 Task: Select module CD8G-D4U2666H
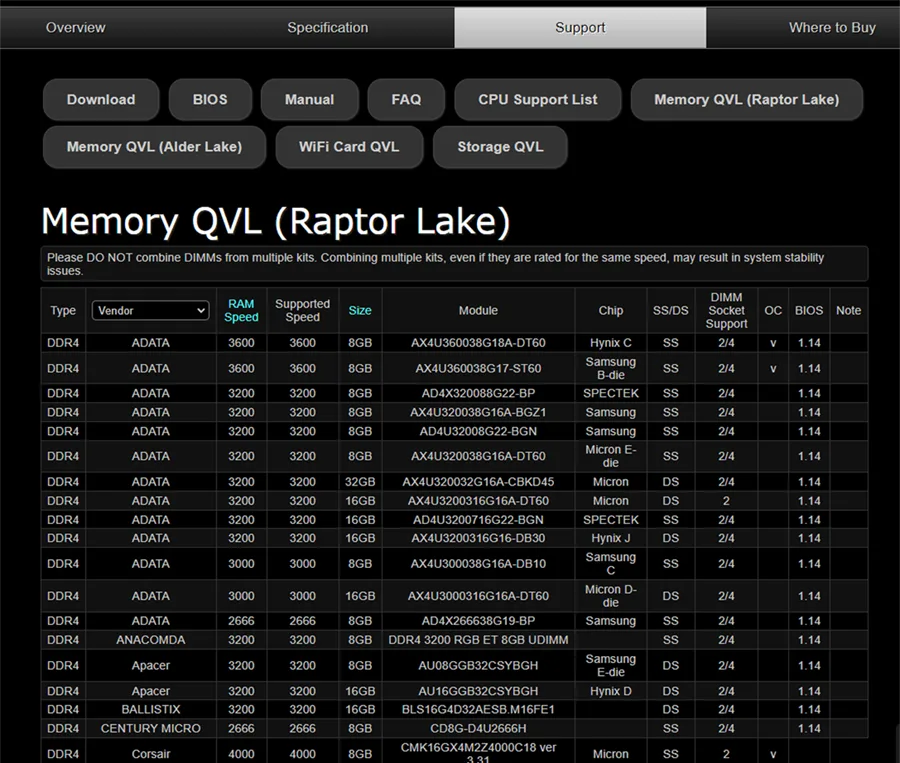(x=478, y=729)
